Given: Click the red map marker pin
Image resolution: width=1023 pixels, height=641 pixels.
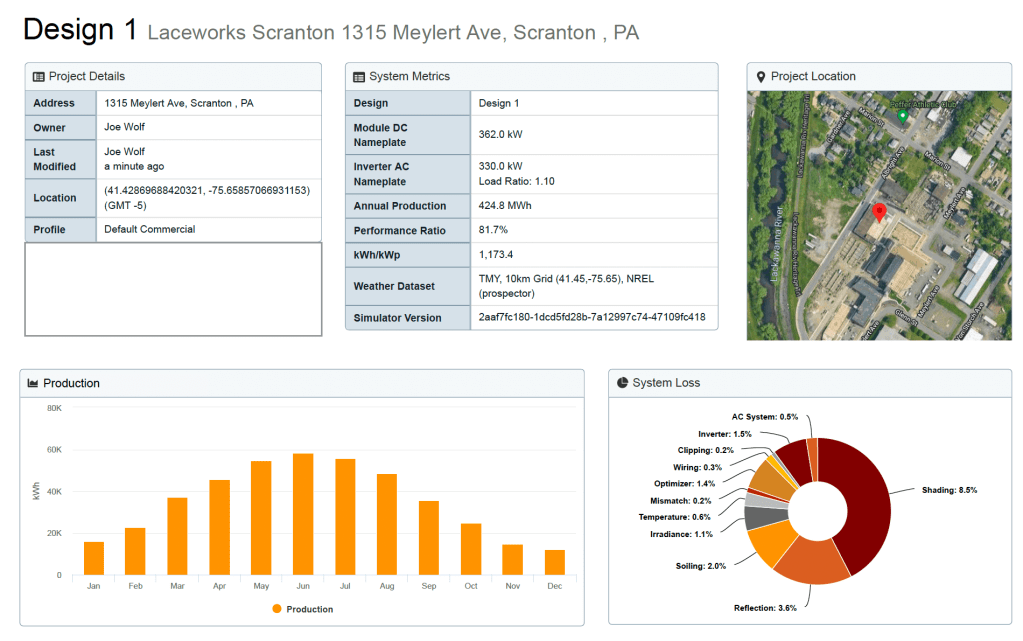Looking at the screenshot, I should (879, 213).
